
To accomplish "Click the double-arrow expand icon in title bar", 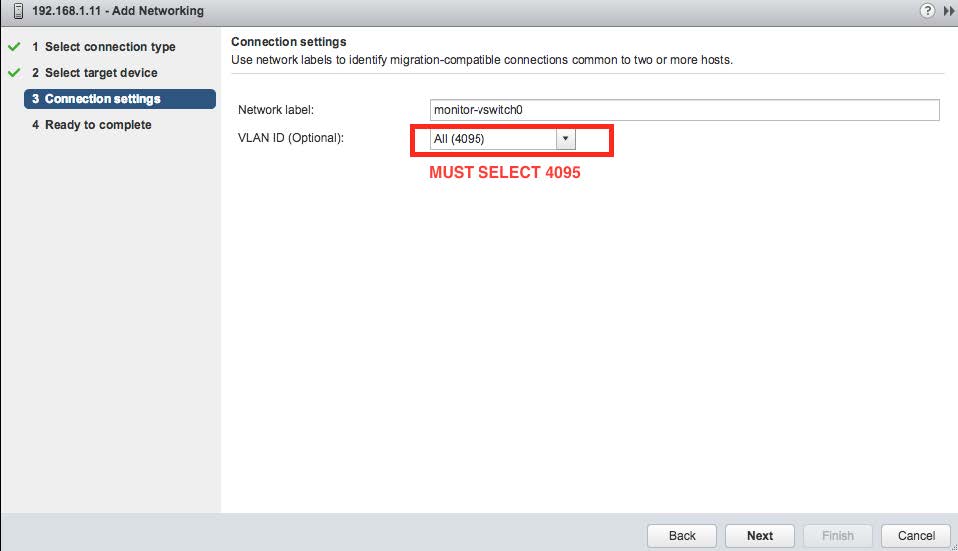I will point(949,11).
